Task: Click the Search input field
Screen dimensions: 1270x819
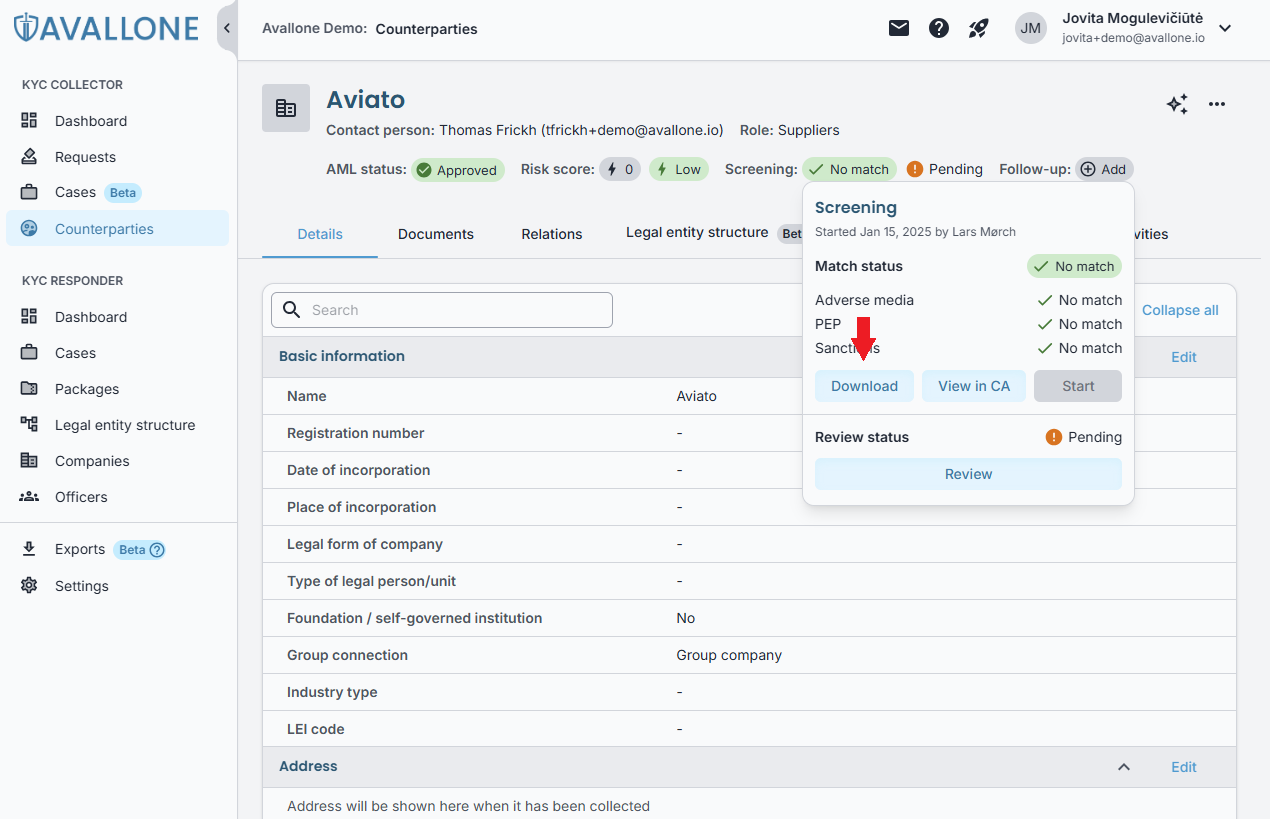Action: (442, 310)
